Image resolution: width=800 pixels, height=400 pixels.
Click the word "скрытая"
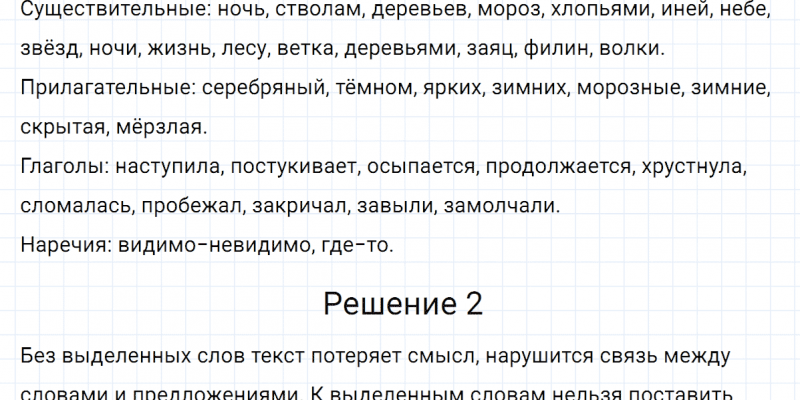(65, 128)
